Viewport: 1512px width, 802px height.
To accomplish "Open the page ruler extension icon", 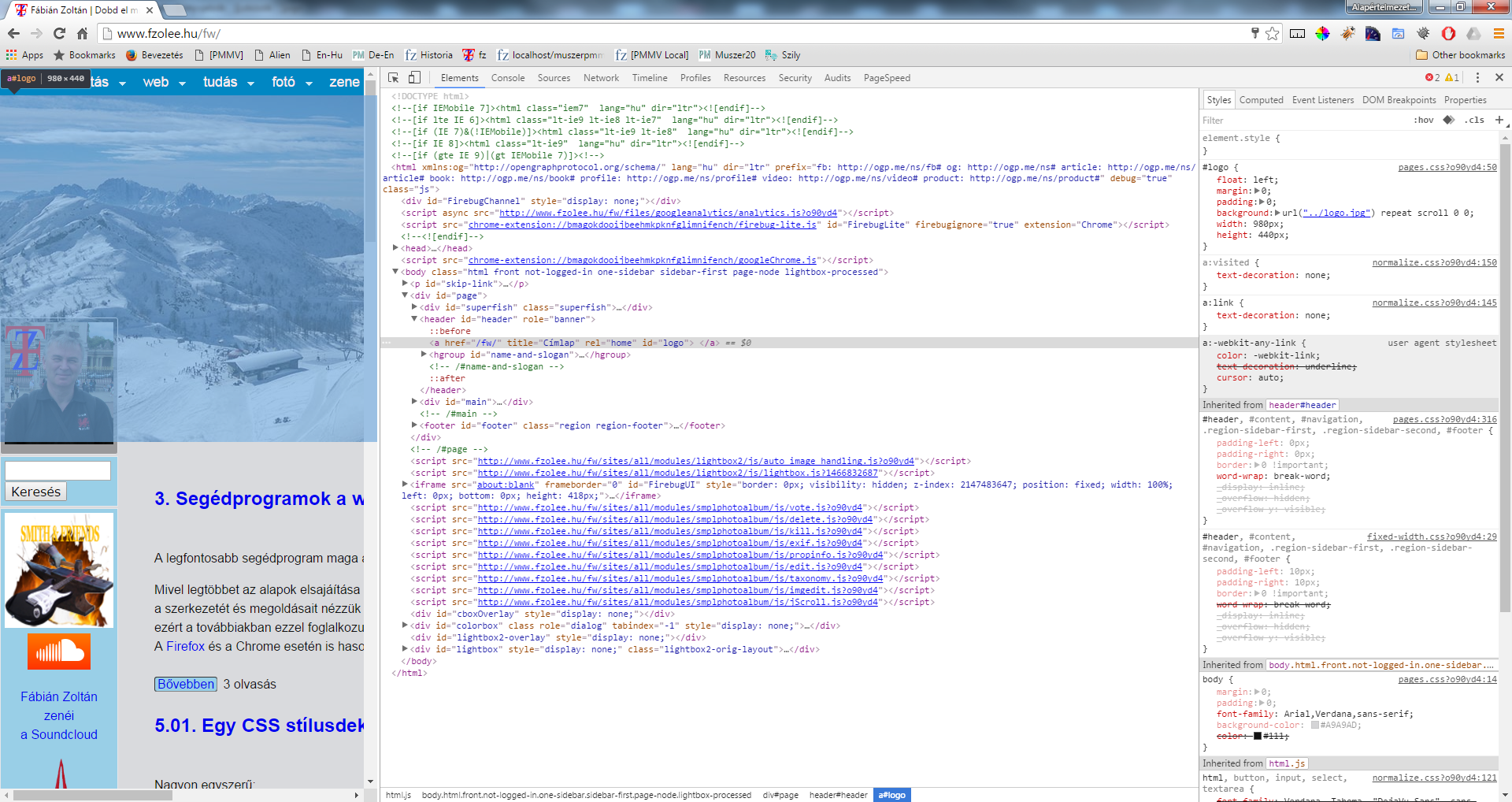I will [1298, 33].
